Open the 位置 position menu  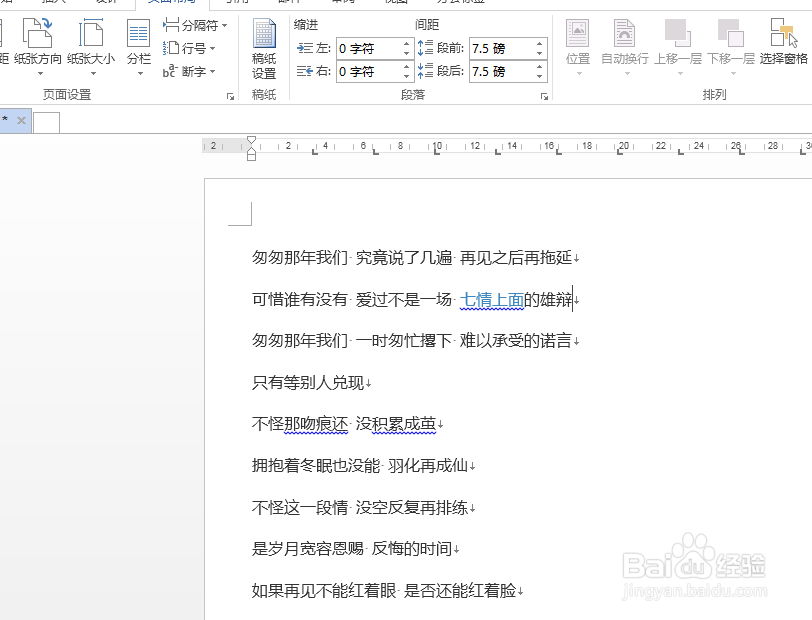pyautogui.click(x=578, y=47)
